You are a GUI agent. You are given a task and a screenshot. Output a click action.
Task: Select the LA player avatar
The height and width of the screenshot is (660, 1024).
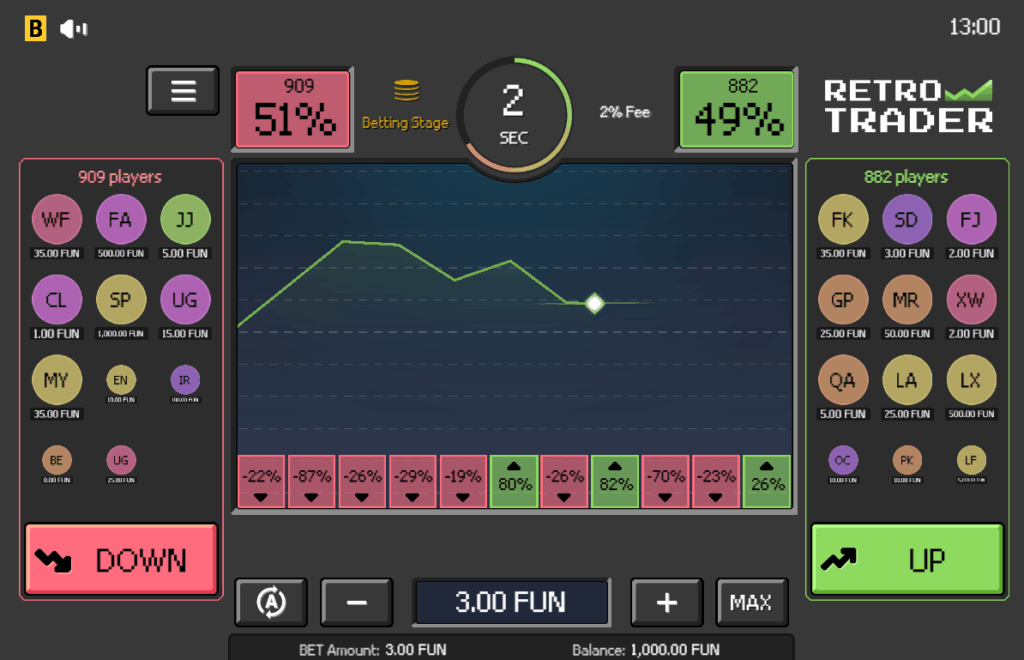pos(907,380)
